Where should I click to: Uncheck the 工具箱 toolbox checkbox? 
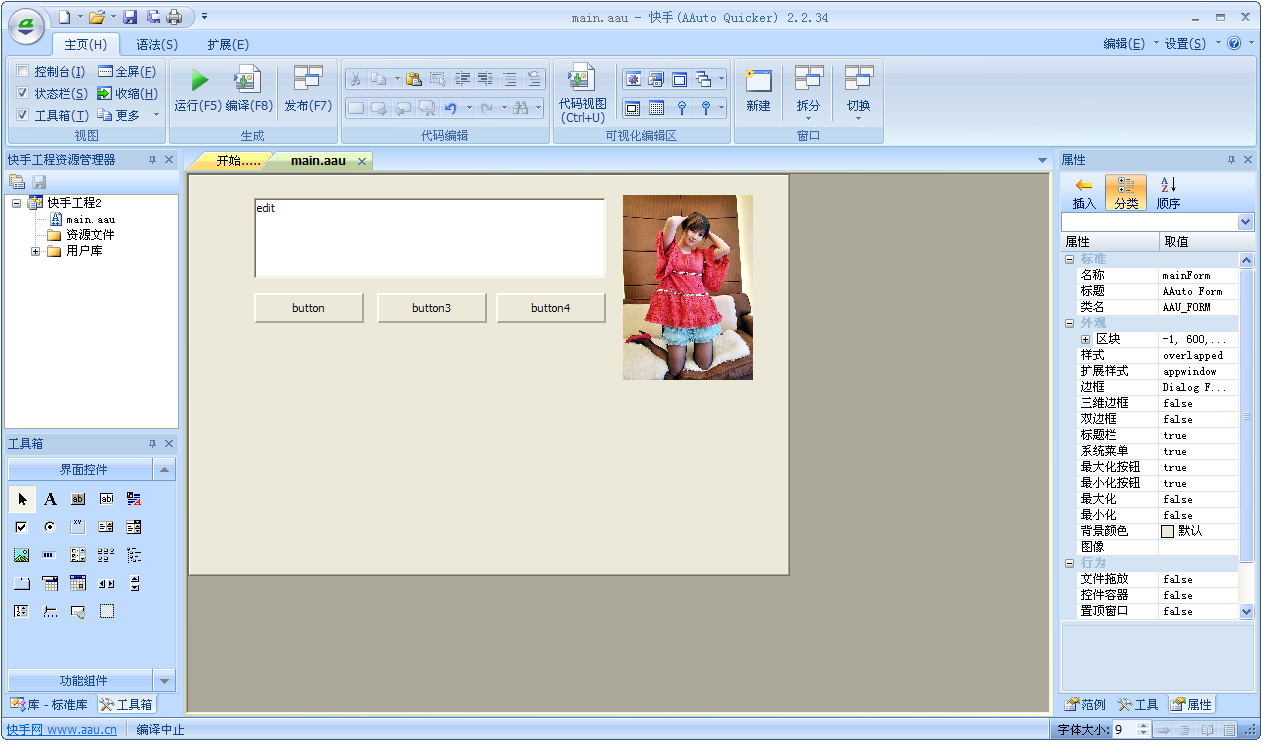pyautogui.click(x=23, y=115)
